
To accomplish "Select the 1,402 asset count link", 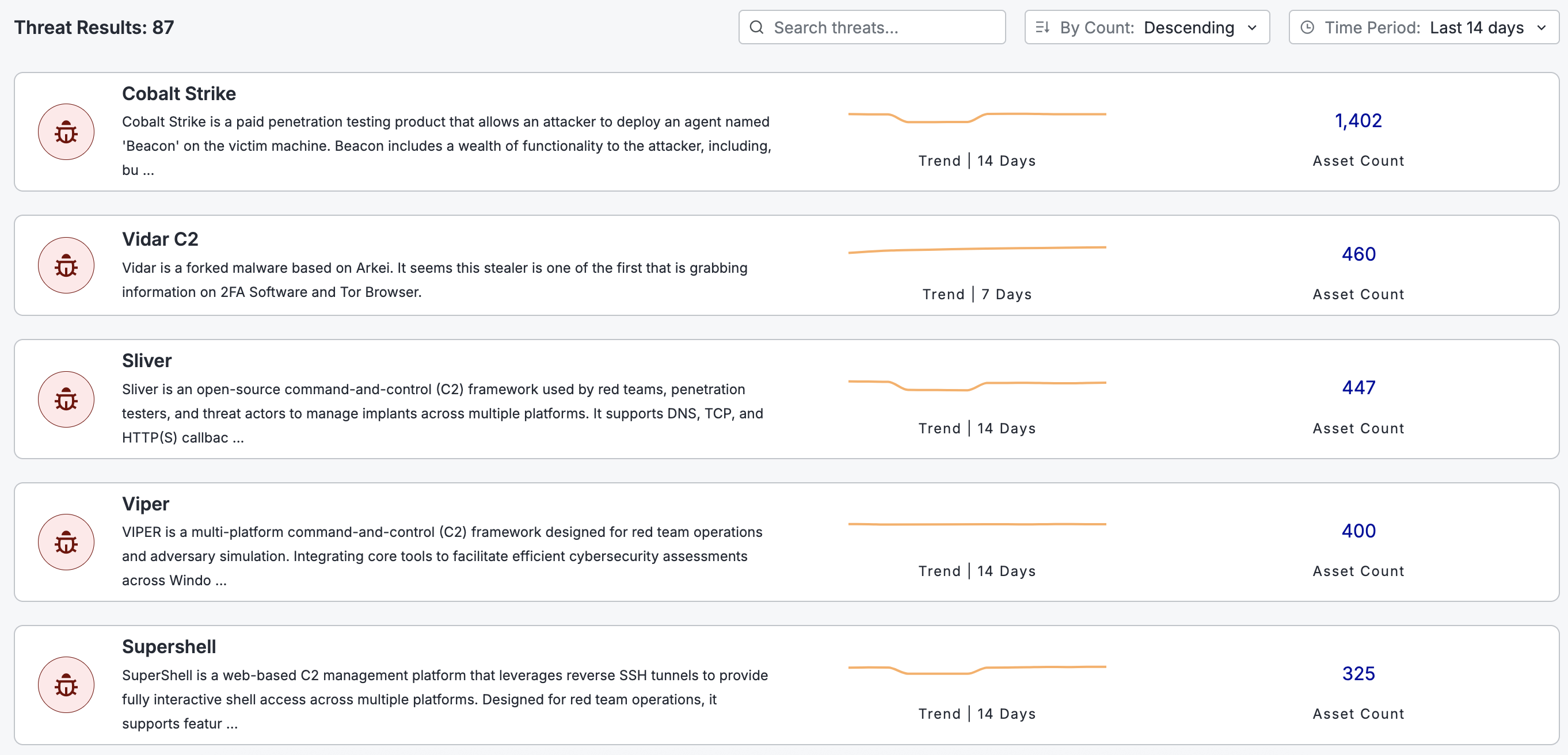I will coord(1358,120).
